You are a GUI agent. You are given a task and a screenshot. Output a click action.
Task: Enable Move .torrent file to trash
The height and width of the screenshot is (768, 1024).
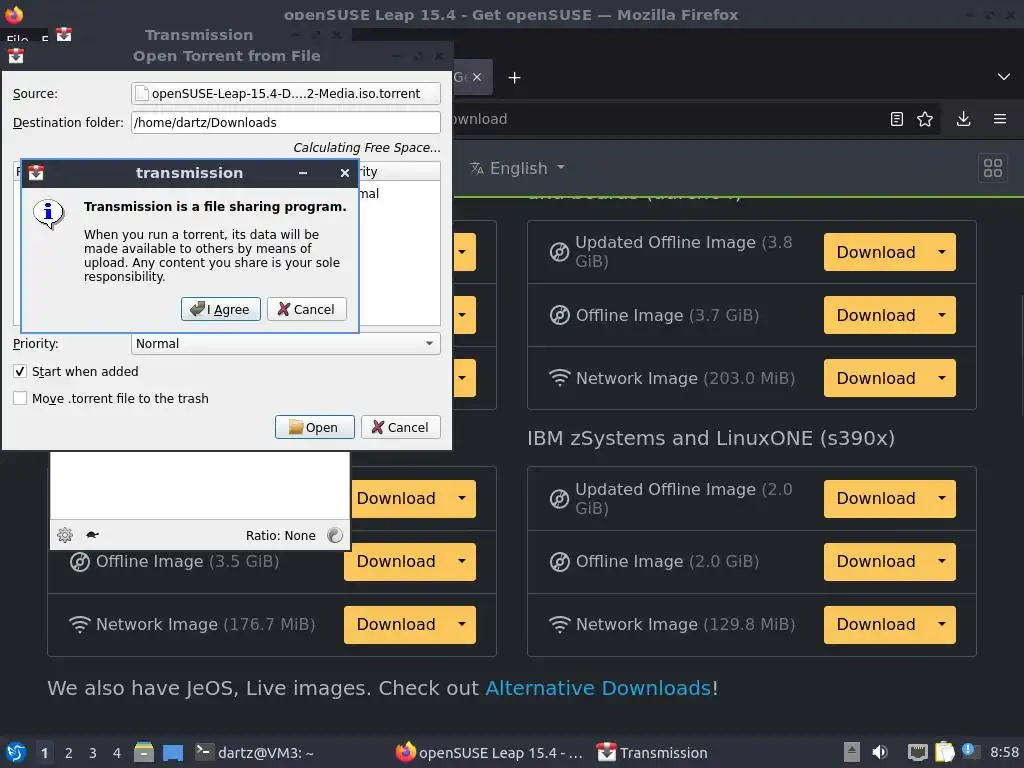click(x=20, y=398)
